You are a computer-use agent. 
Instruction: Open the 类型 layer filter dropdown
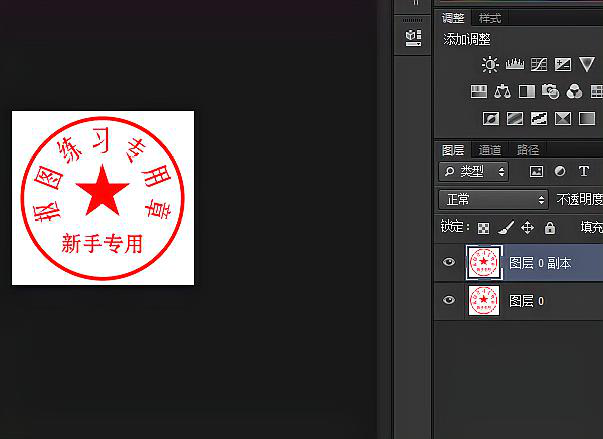tap(473, 171)
